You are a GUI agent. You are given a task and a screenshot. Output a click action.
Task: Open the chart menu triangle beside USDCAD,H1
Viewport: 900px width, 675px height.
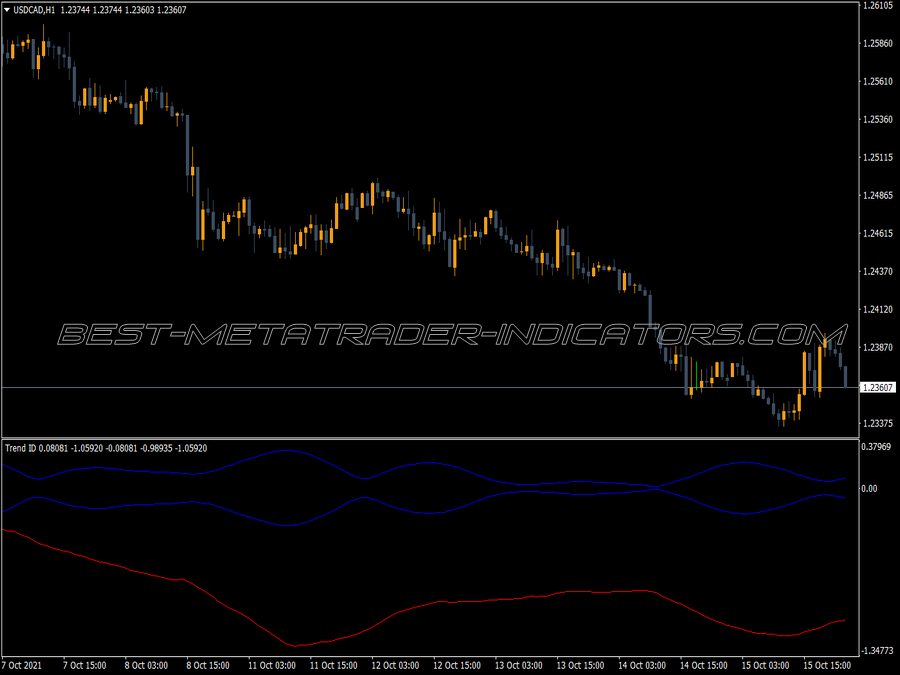point(7,10)
